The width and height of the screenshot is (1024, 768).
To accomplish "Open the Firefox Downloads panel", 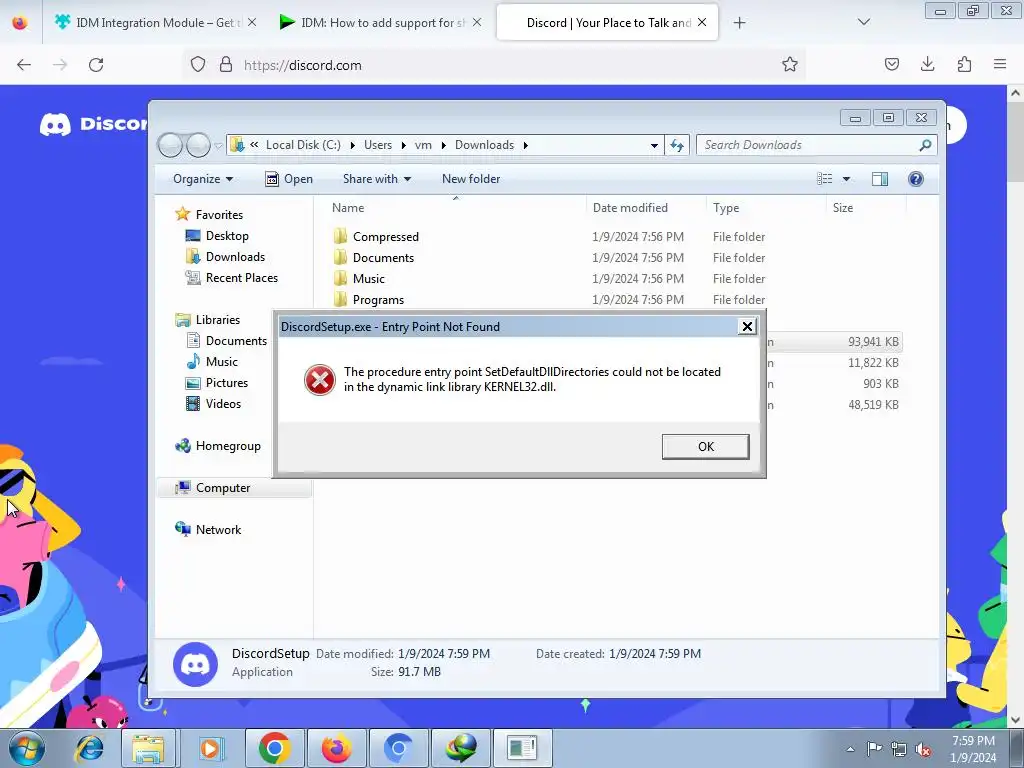I will (x=927, y=64).
